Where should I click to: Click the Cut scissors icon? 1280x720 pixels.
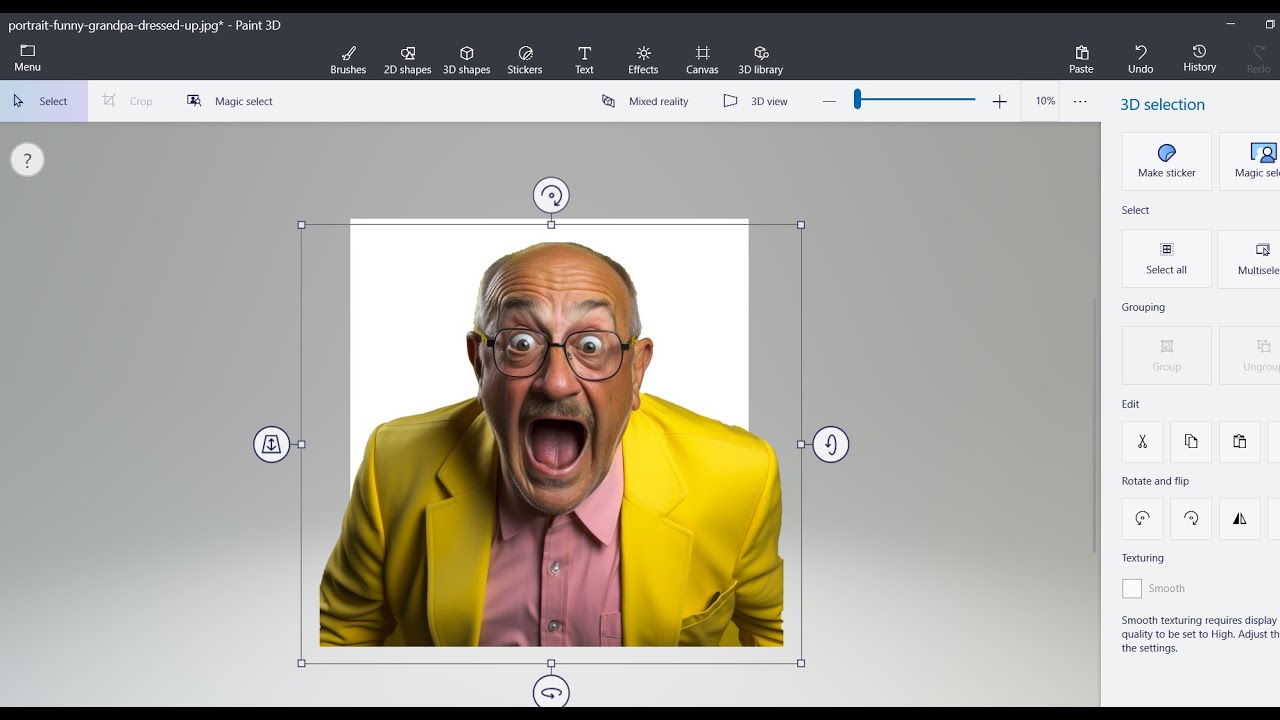pyautogui.click(x=1142, y=441)
